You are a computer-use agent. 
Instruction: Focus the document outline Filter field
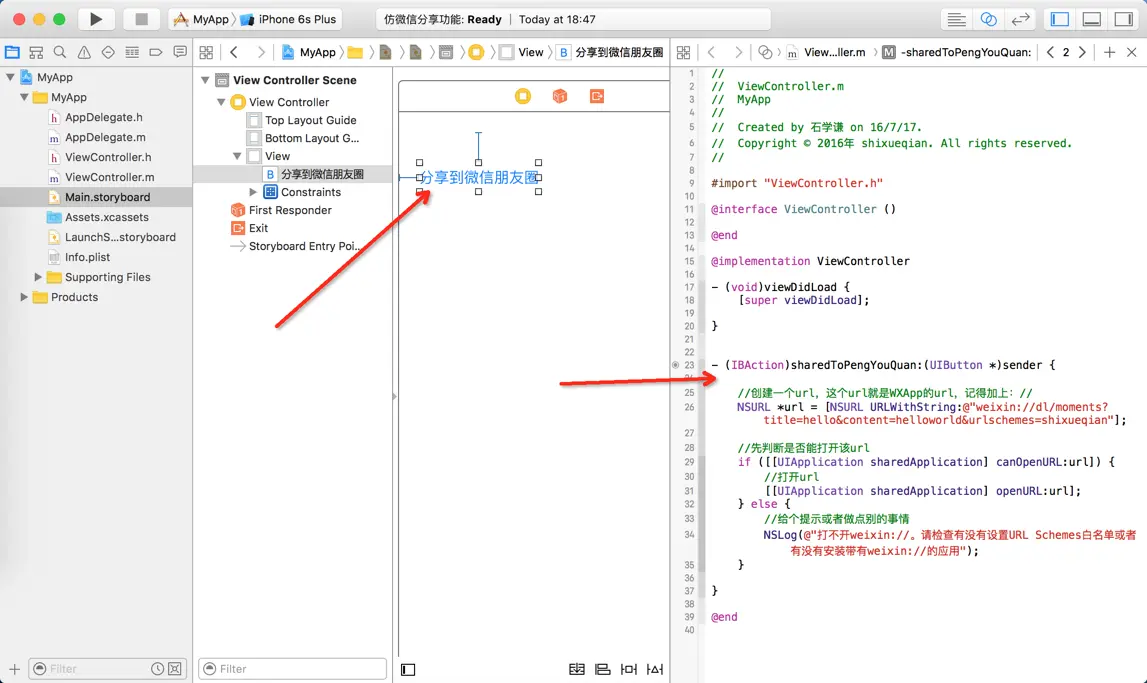click(293, 668)
